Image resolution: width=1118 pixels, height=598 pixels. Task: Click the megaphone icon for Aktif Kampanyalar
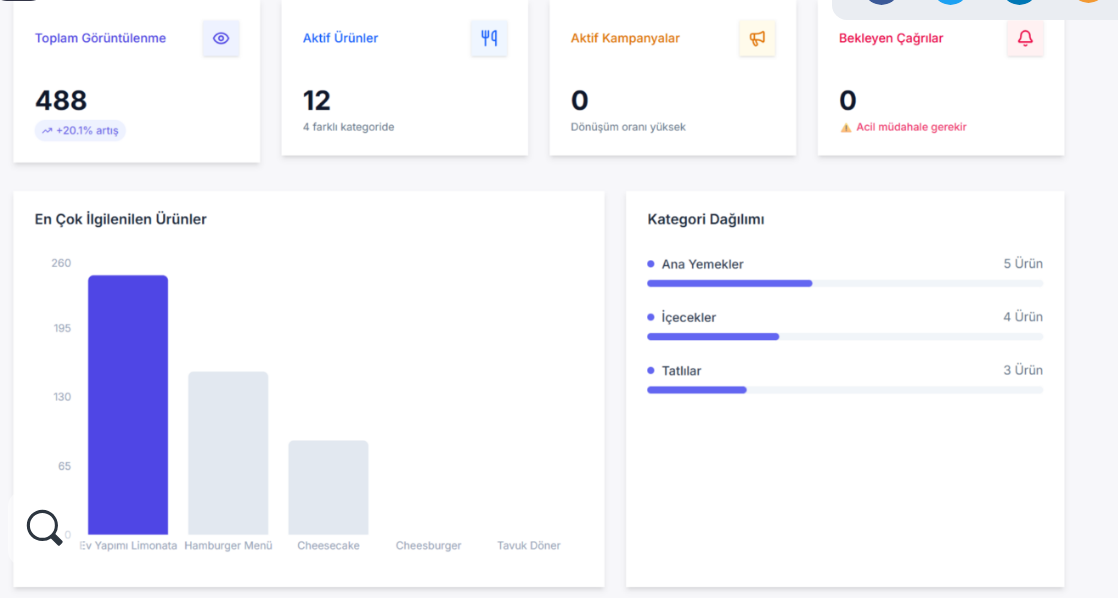[757, 38]
